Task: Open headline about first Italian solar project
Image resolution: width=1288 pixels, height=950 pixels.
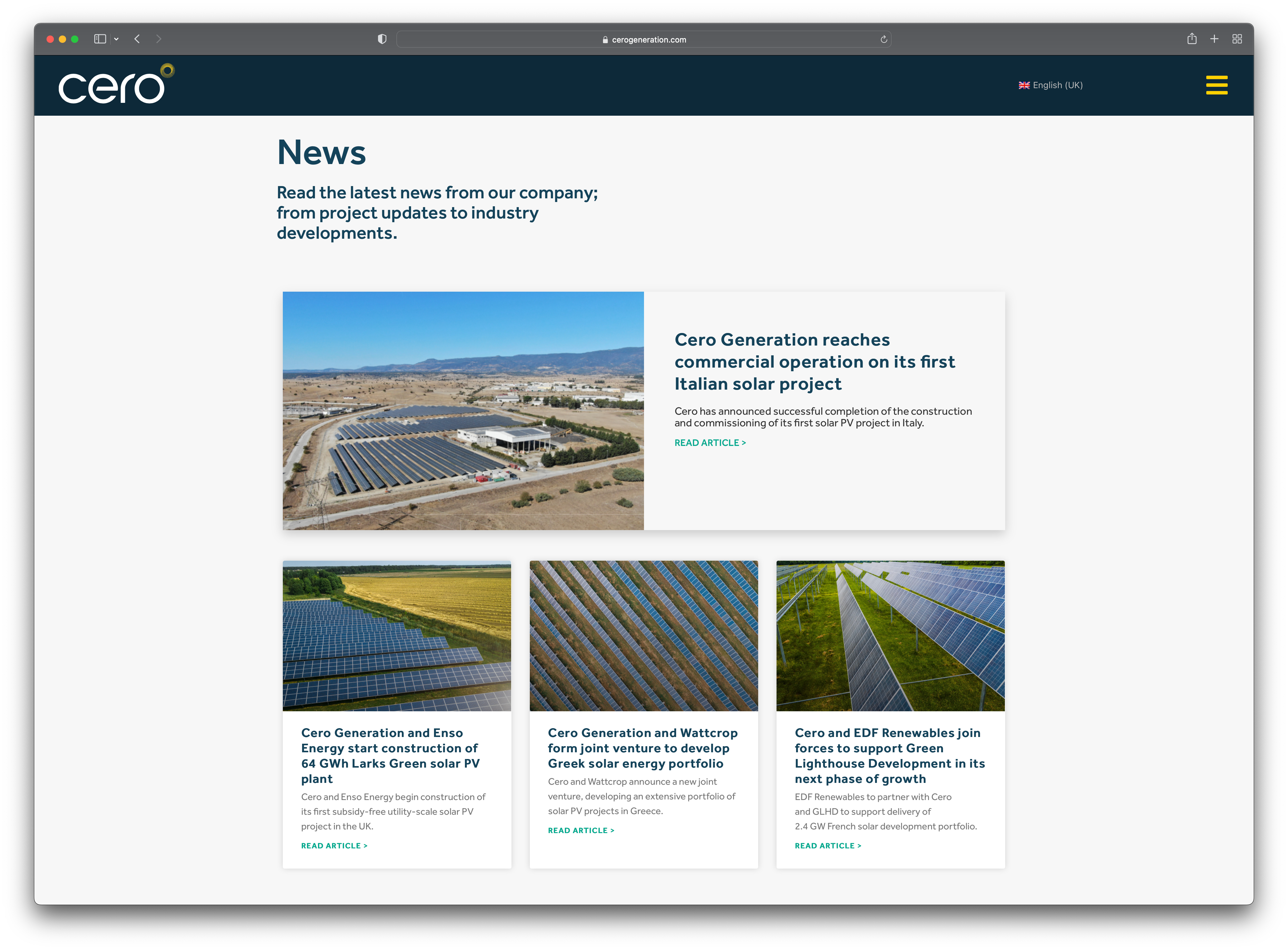Action: [x=814, y=362]
